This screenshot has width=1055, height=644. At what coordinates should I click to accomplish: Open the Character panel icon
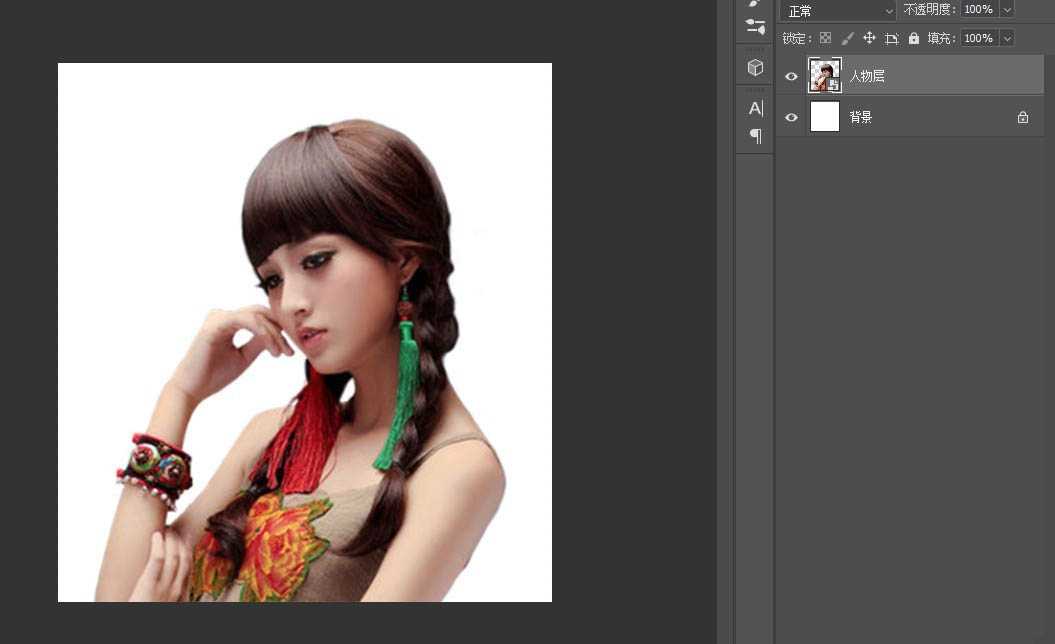[x=755, y=108]
